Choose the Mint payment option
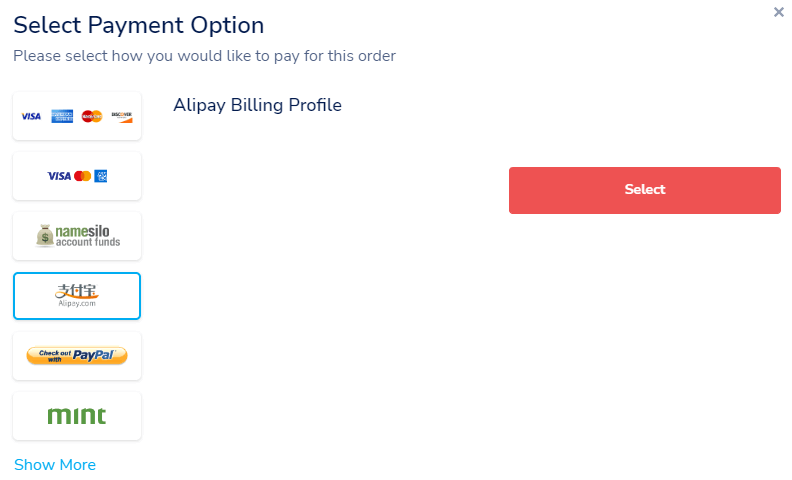792x480 pixels. click(77, 416)
